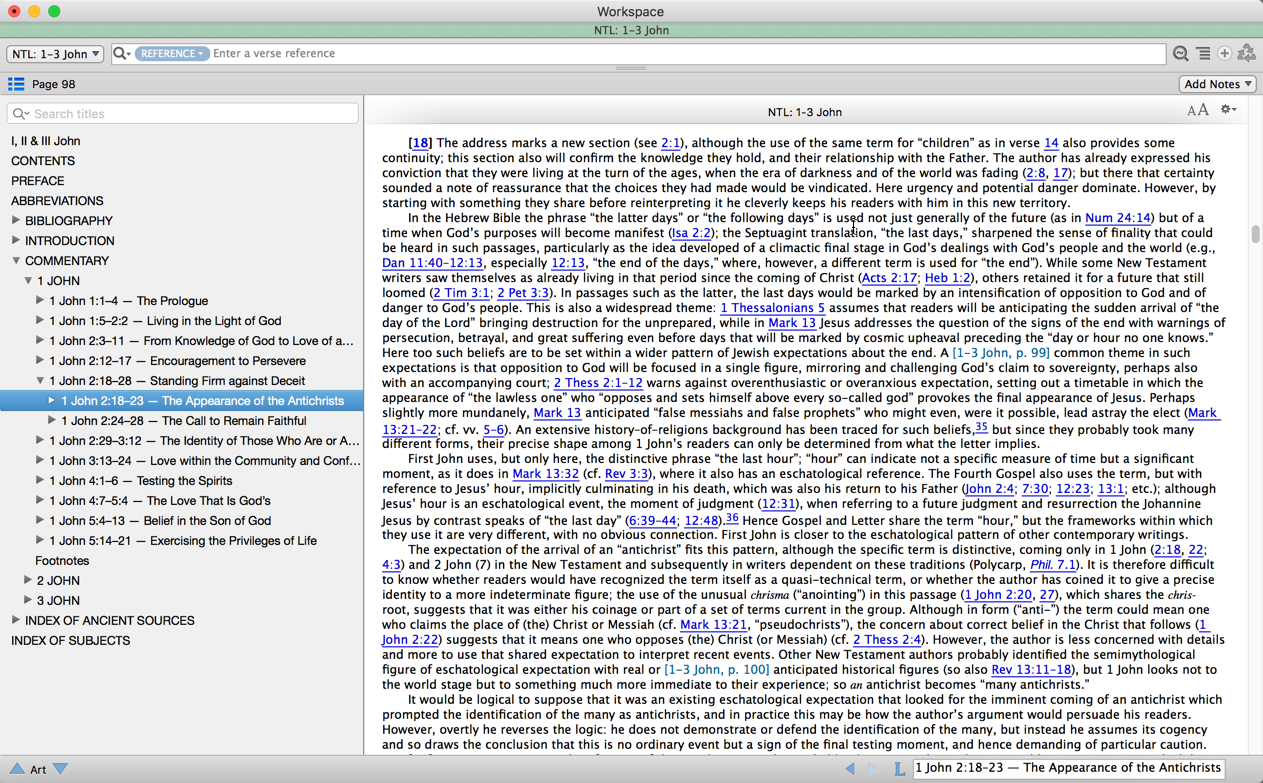This screenshot has height=783, width=1263.
Task: Follow the 1 Thessalonians 5 link
Action: [772, 308]
